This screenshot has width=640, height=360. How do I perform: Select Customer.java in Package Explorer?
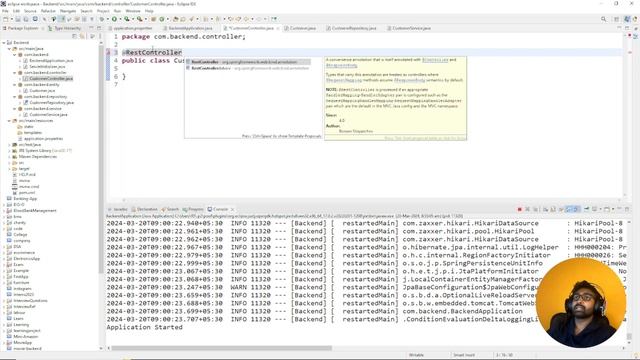click(39, 91)
